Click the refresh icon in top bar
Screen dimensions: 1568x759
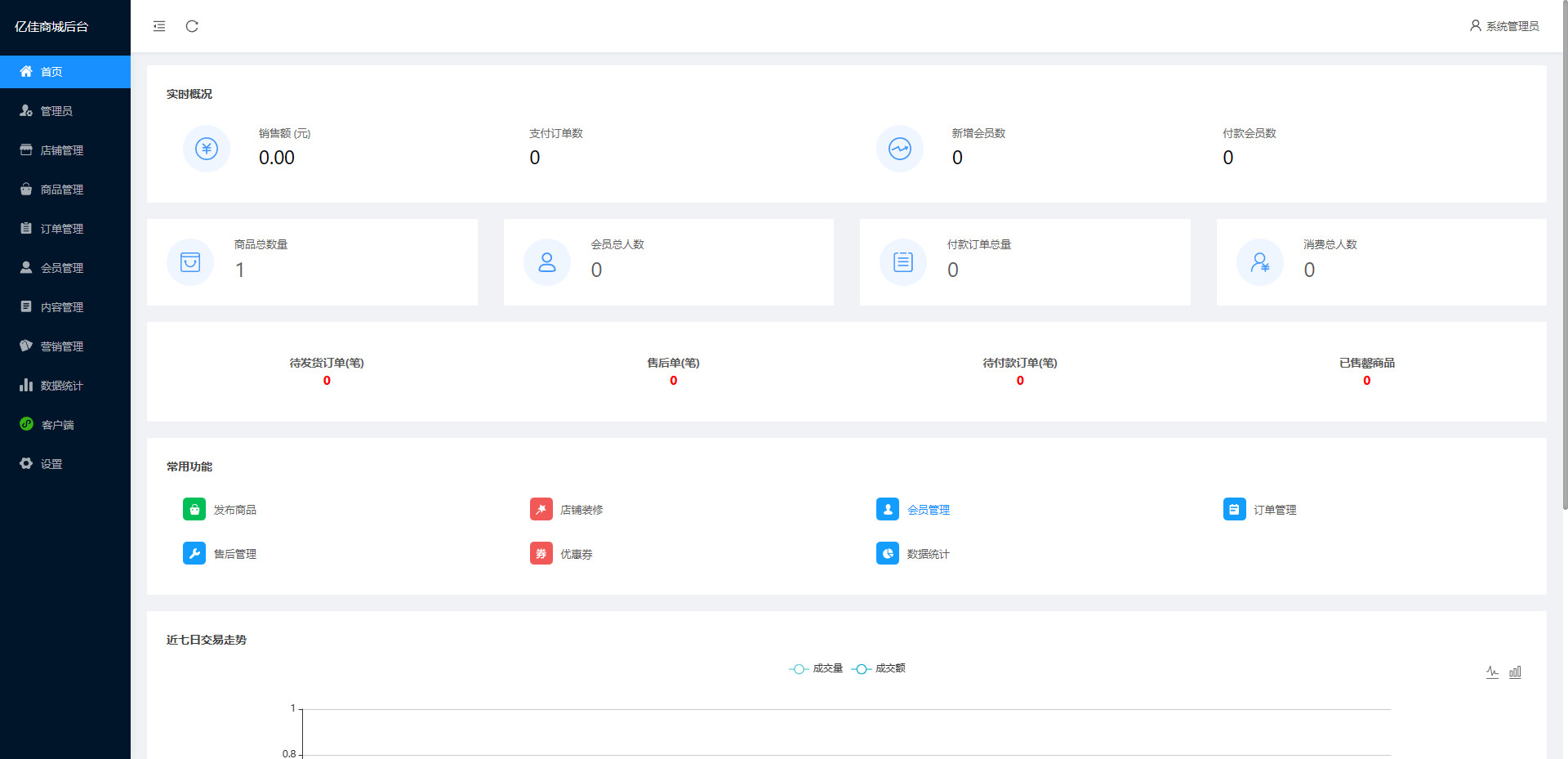click(x=192, y=26)
